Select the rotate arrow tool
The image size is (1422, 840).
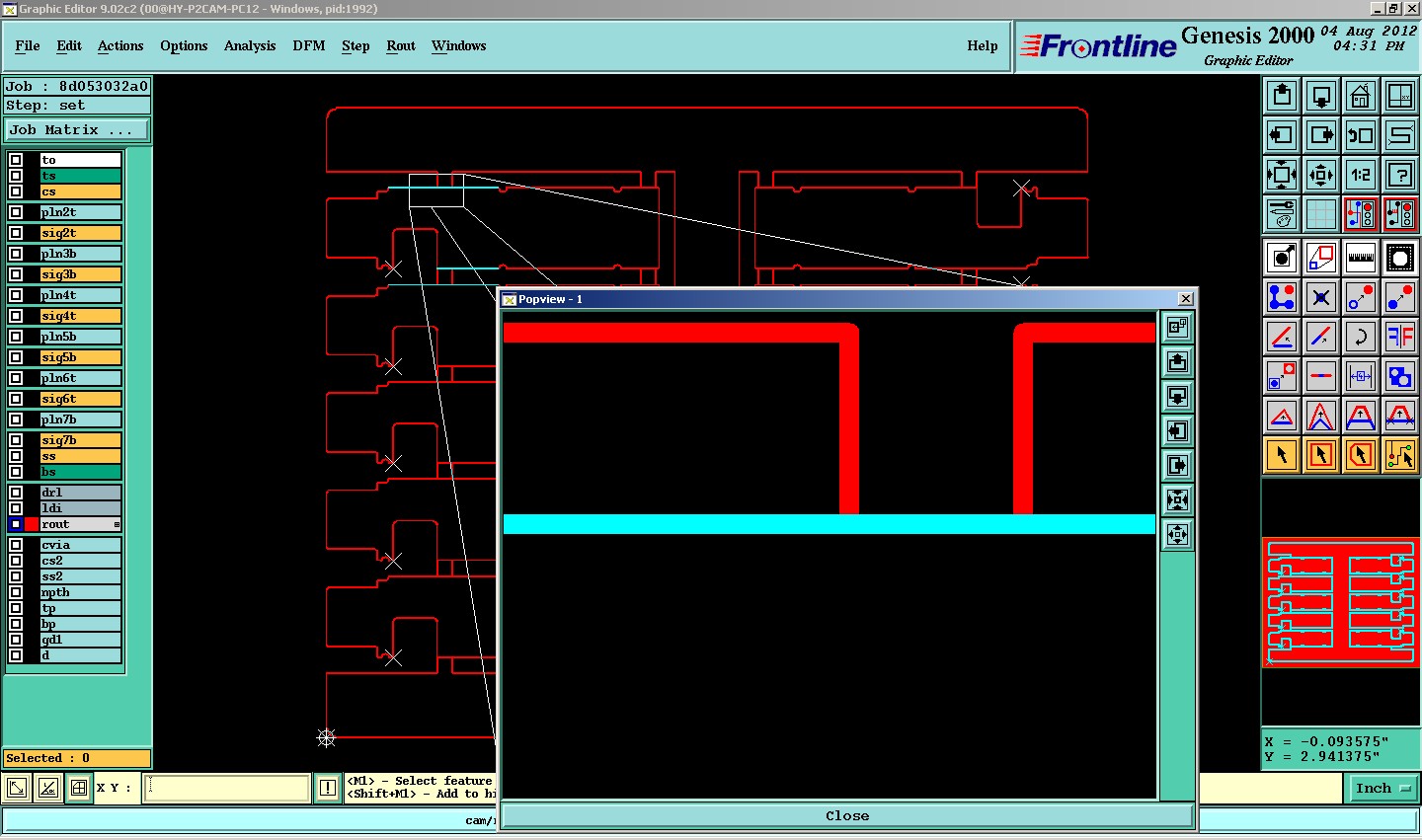pos(1361,337)
